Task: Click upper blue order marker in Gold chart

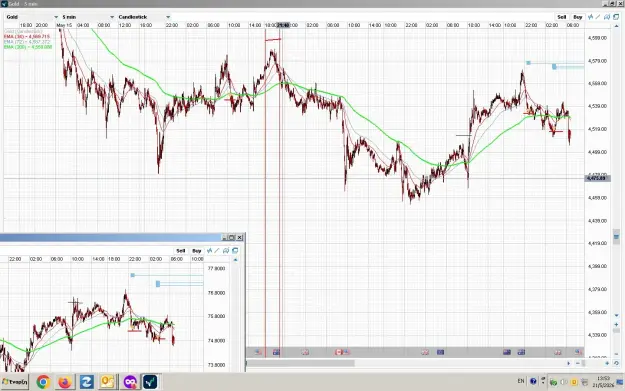Action: tap(529, 63)
